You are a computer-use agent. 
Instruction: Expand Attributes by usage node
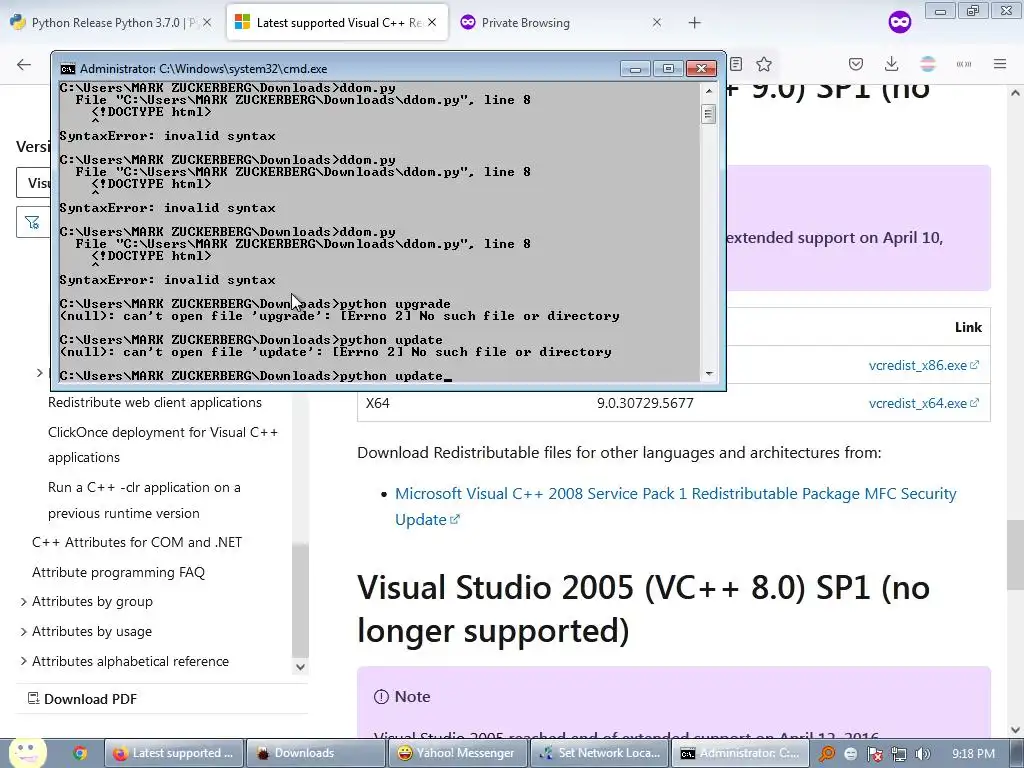(24, 632)
